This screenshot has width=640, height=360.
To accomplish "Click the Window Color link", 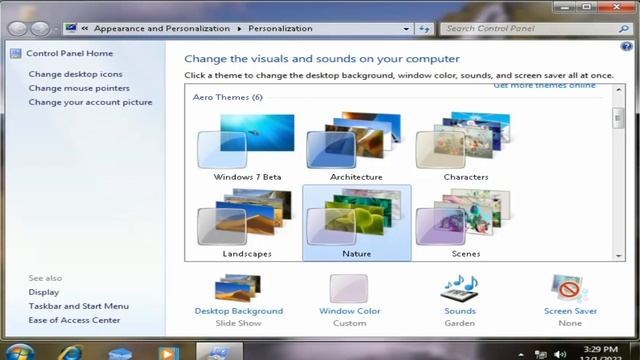I will (349, 311).
